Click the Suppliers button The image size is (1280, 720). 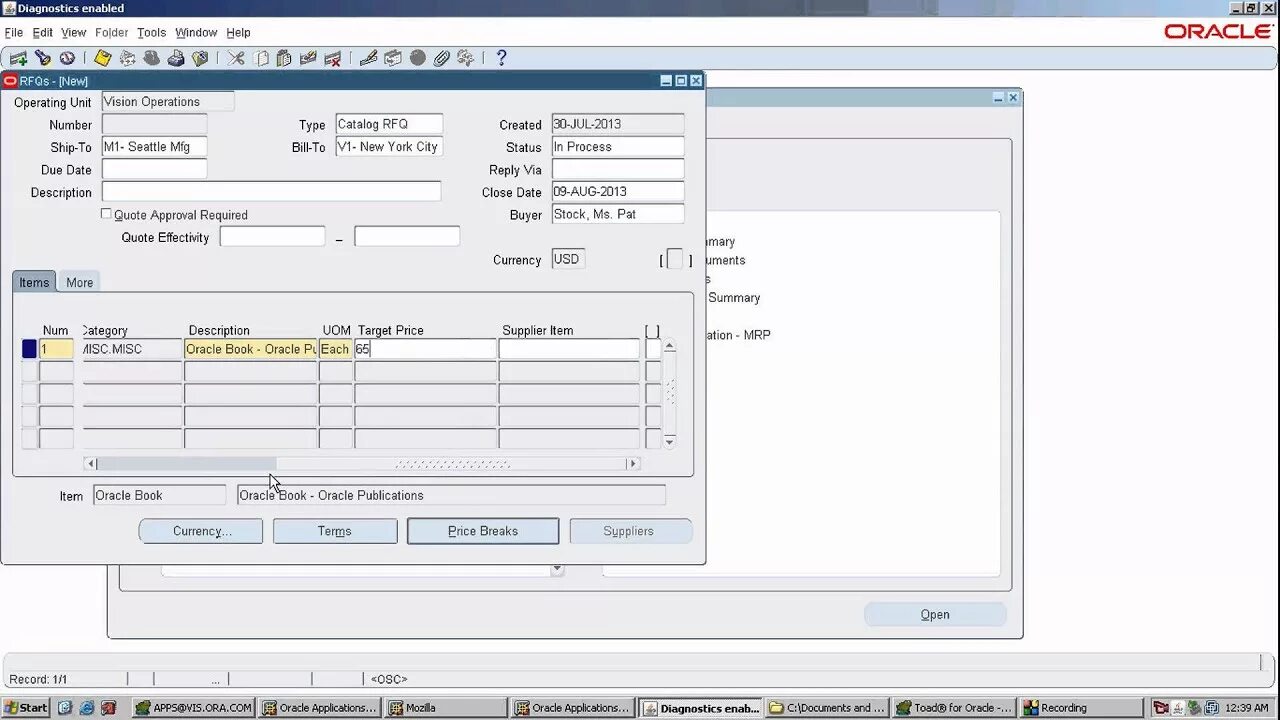(629, 531)
